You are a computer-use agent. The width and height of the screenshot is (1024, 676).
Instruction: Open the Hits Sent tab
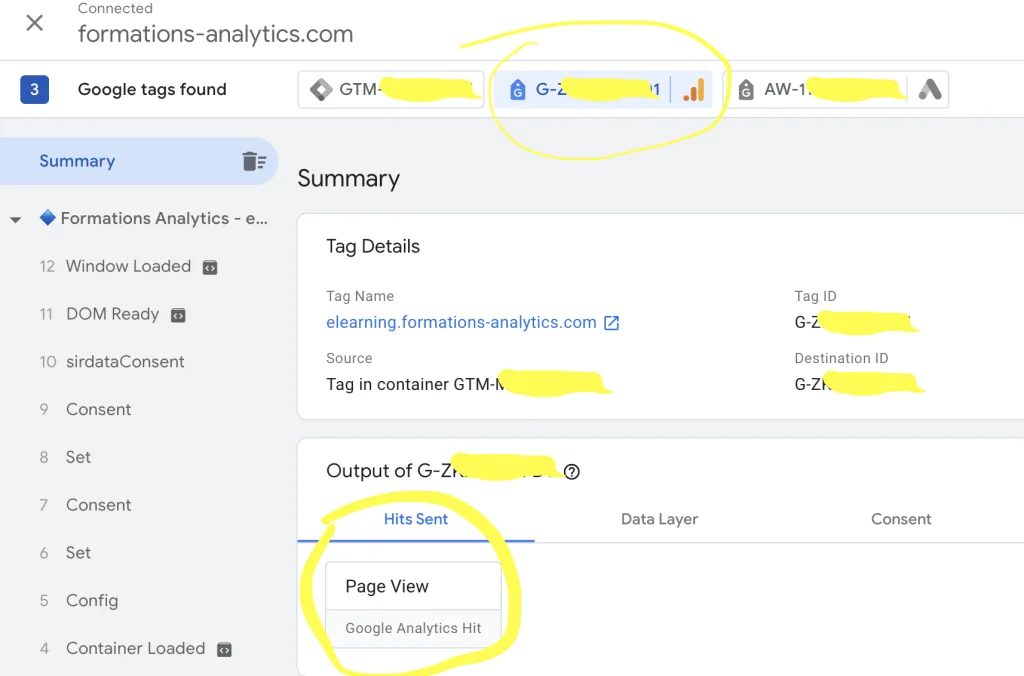click(x=416, y=519)
